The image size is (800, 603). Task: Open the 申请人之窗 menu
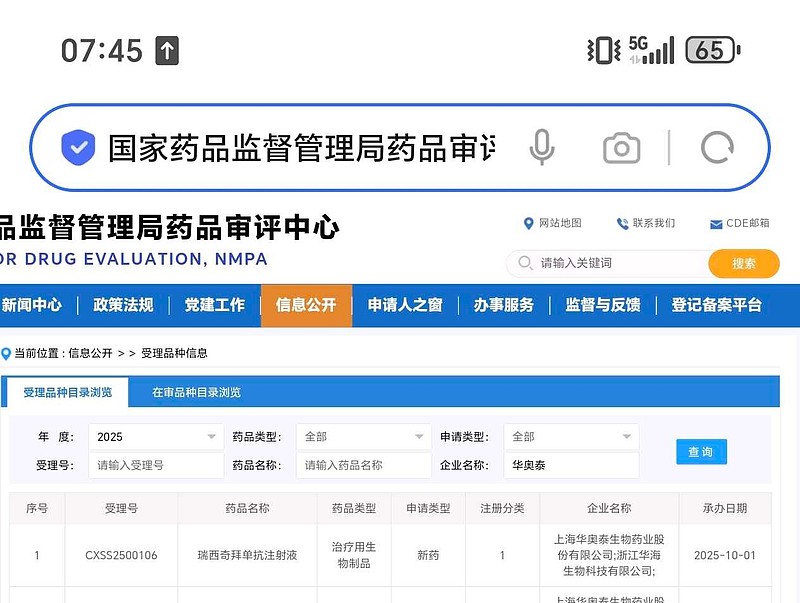(x=405, y=305)
